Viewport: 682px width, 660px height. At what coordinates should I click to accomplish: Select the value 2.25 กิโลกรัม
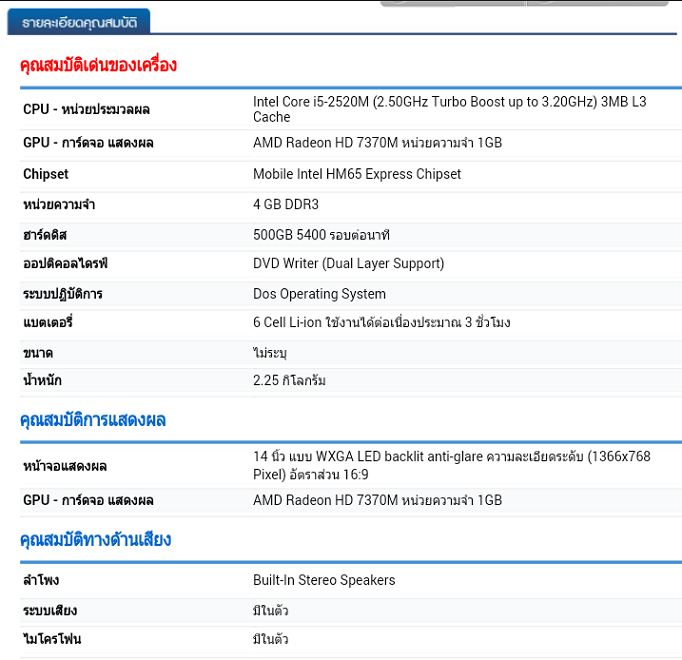click(289, 380)
